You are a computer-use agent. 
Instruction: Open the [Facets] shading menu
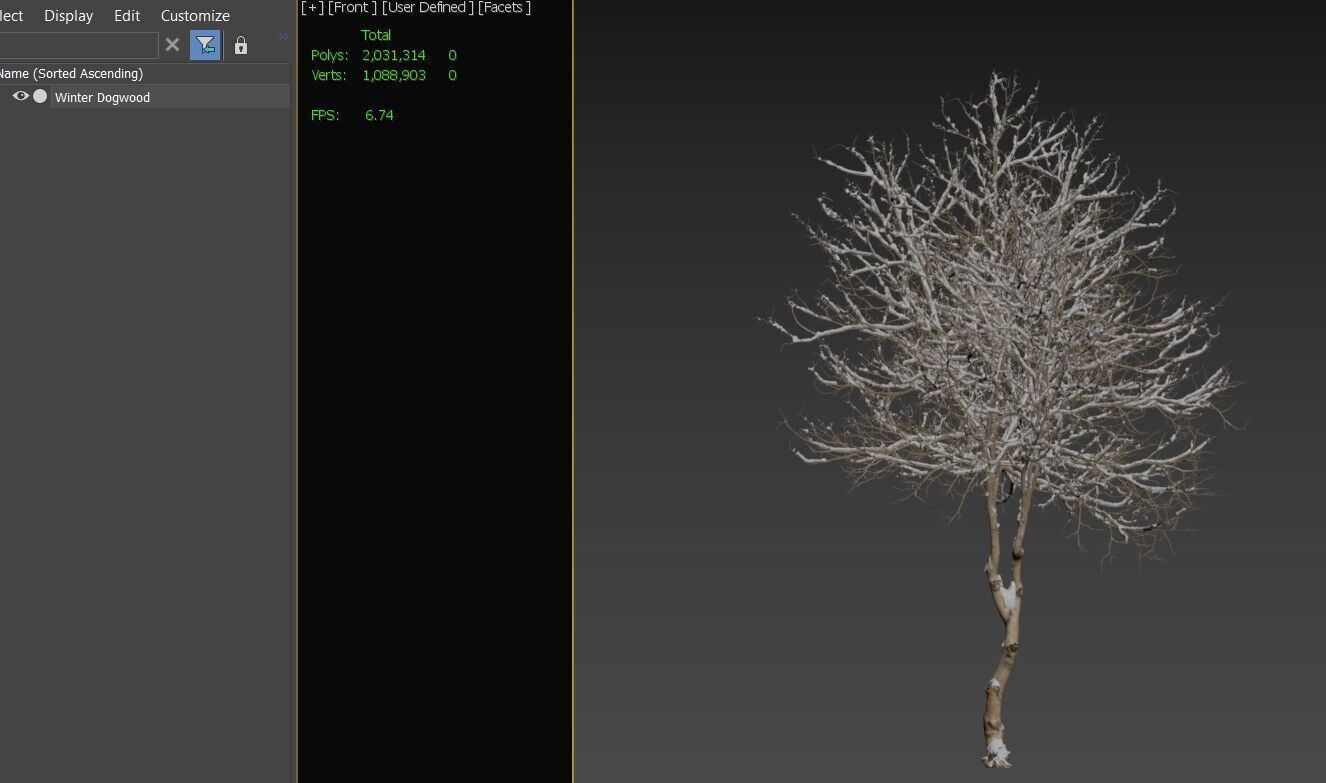(x=504, y=8)
